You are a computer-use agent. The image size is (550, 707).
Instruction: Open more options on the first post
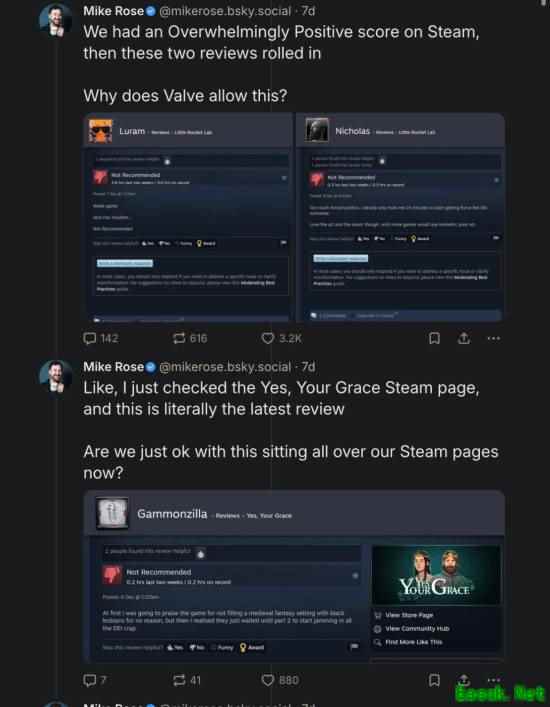pyautogui.click(x=494, y=338)
